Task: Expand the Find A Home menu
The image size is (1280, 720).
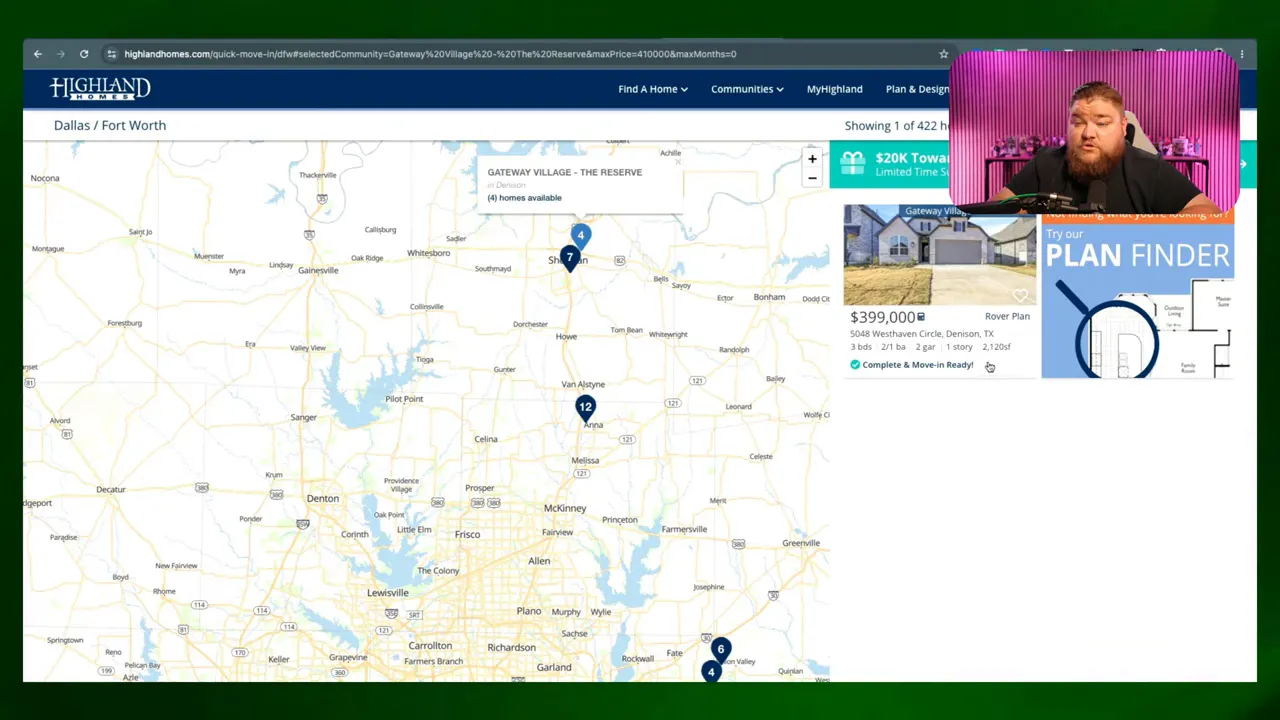Action: pyautogui.click(x=653, y=89)
